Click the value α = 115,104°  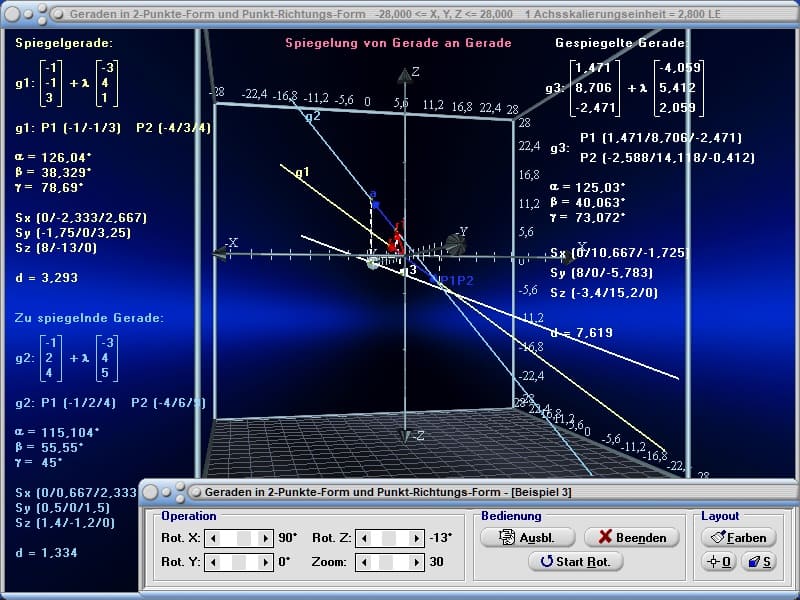coord(57,432)
